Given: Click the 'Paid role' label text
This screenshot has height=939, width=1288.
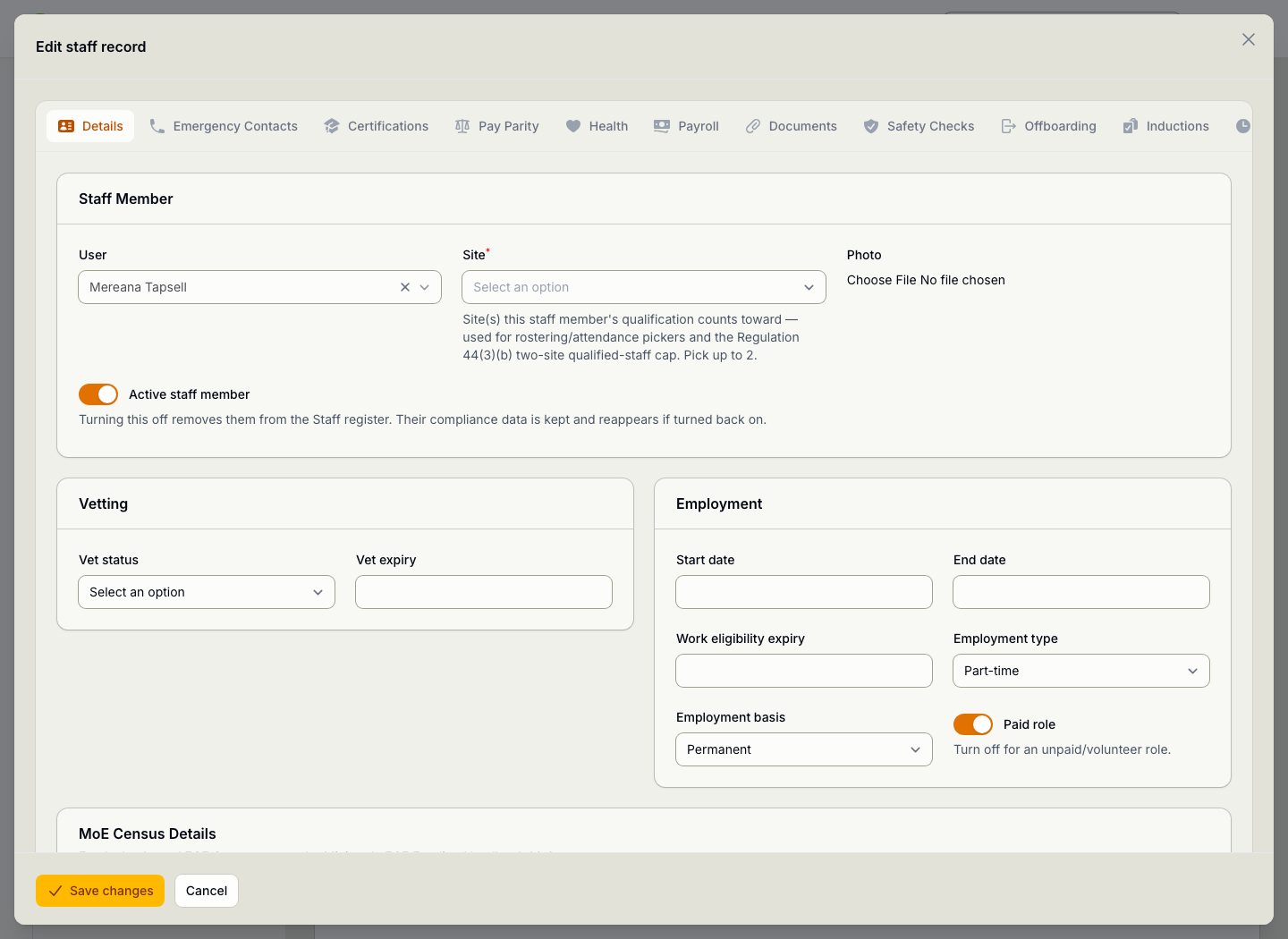Looking at the screenshot, I should (1030, 724).
